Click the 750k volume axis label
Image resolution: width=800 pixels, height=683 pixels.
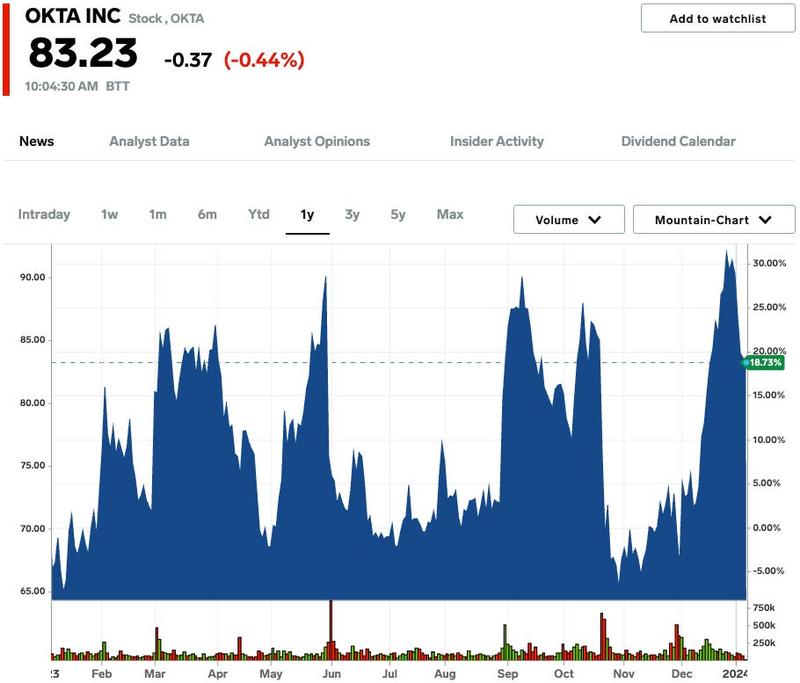coord(764,608)
